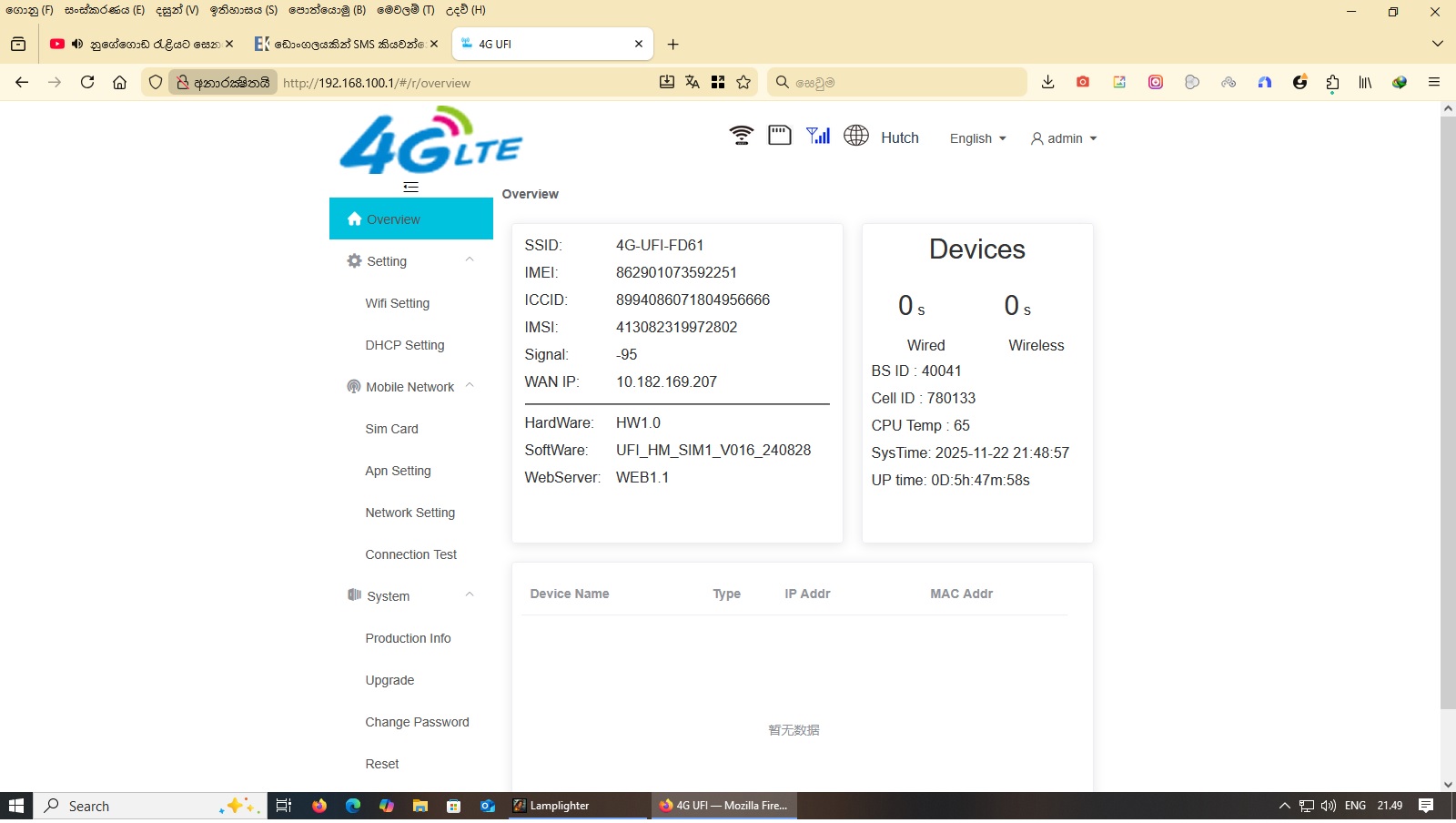Open Upgrade page

click(389, 680)
